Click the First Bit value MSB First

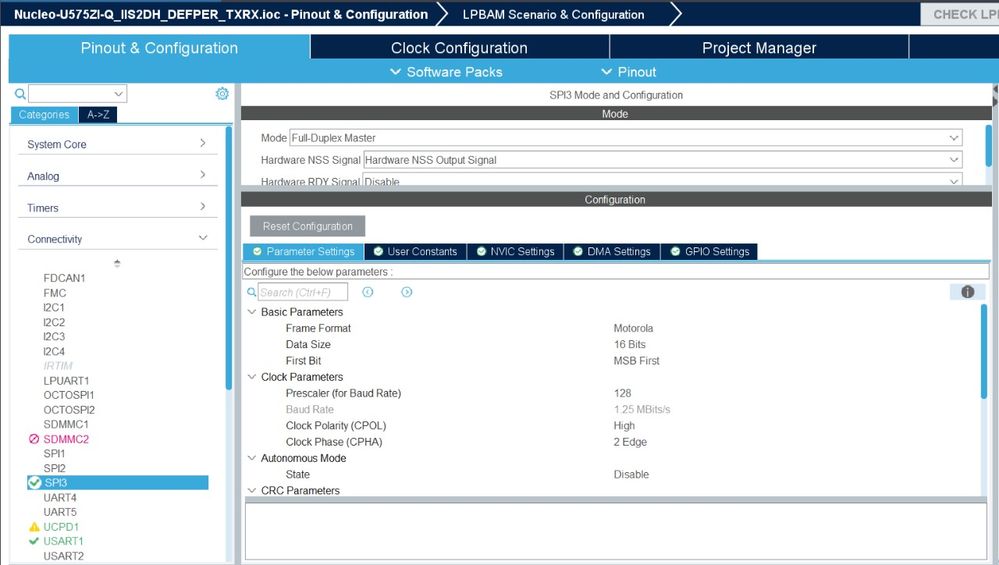(x=636, y=361)
